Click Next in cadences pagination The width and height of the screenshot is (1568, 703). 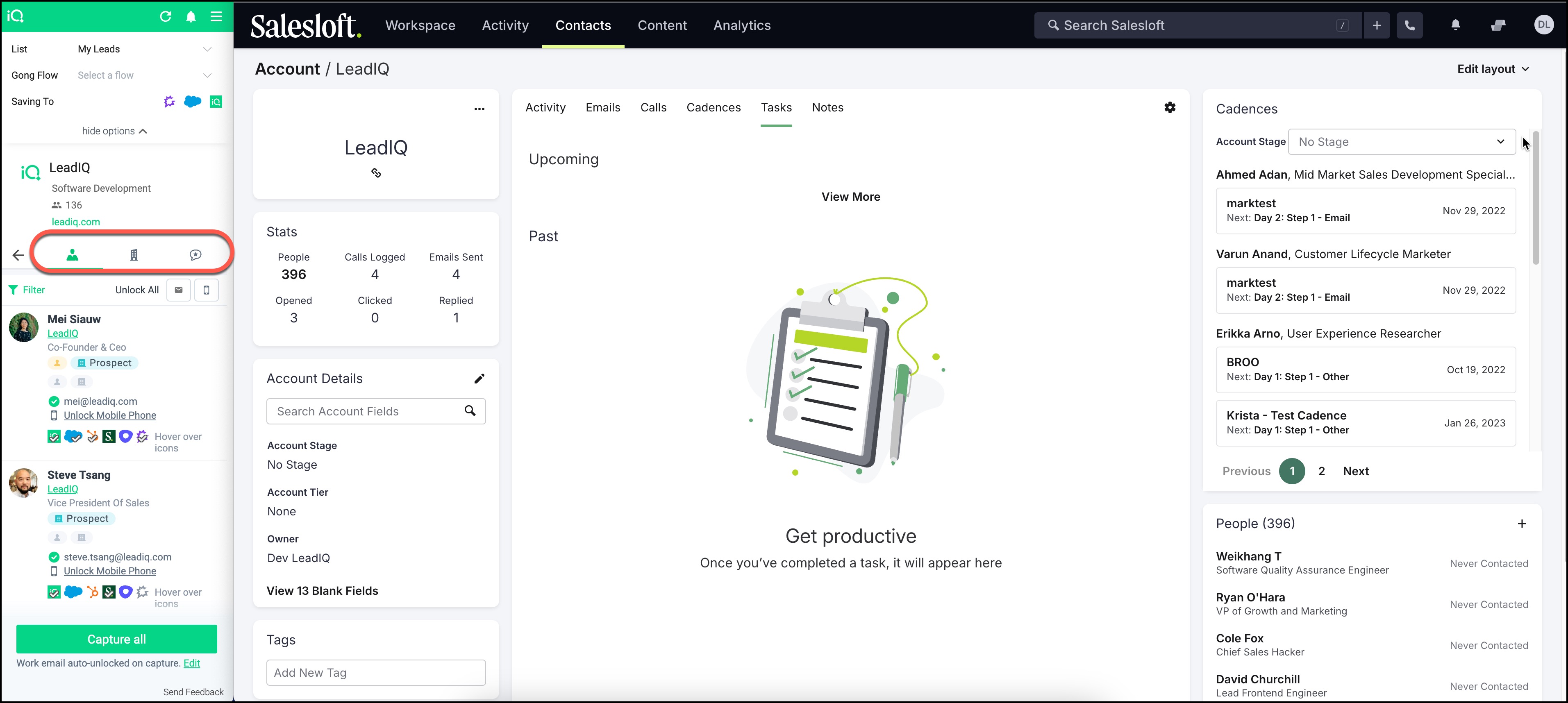(x=1356, y=472)
